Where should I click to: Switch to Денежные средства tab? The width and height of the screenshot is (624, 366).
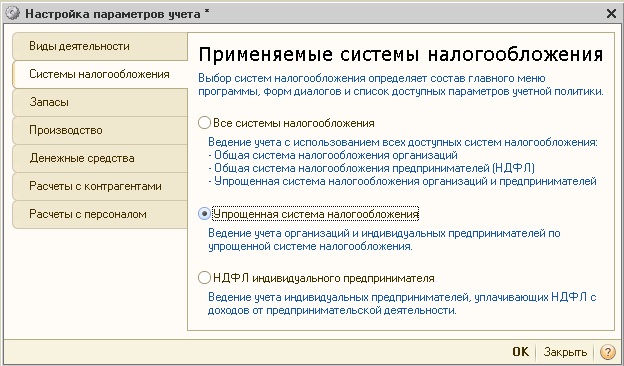[x=100, y=158]
